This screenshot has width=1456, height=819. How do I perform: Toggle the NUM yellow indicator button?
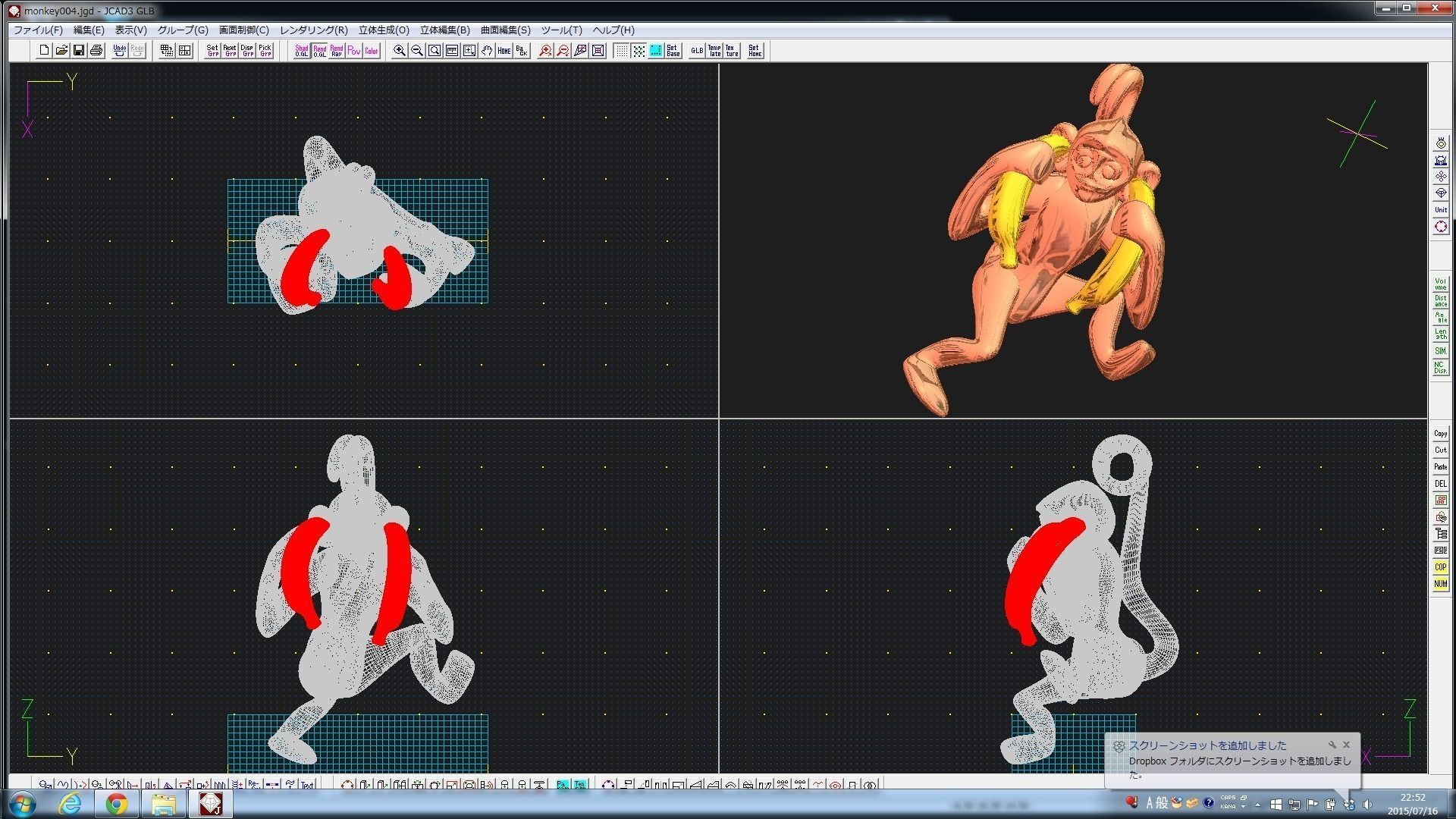(1440, 584)
